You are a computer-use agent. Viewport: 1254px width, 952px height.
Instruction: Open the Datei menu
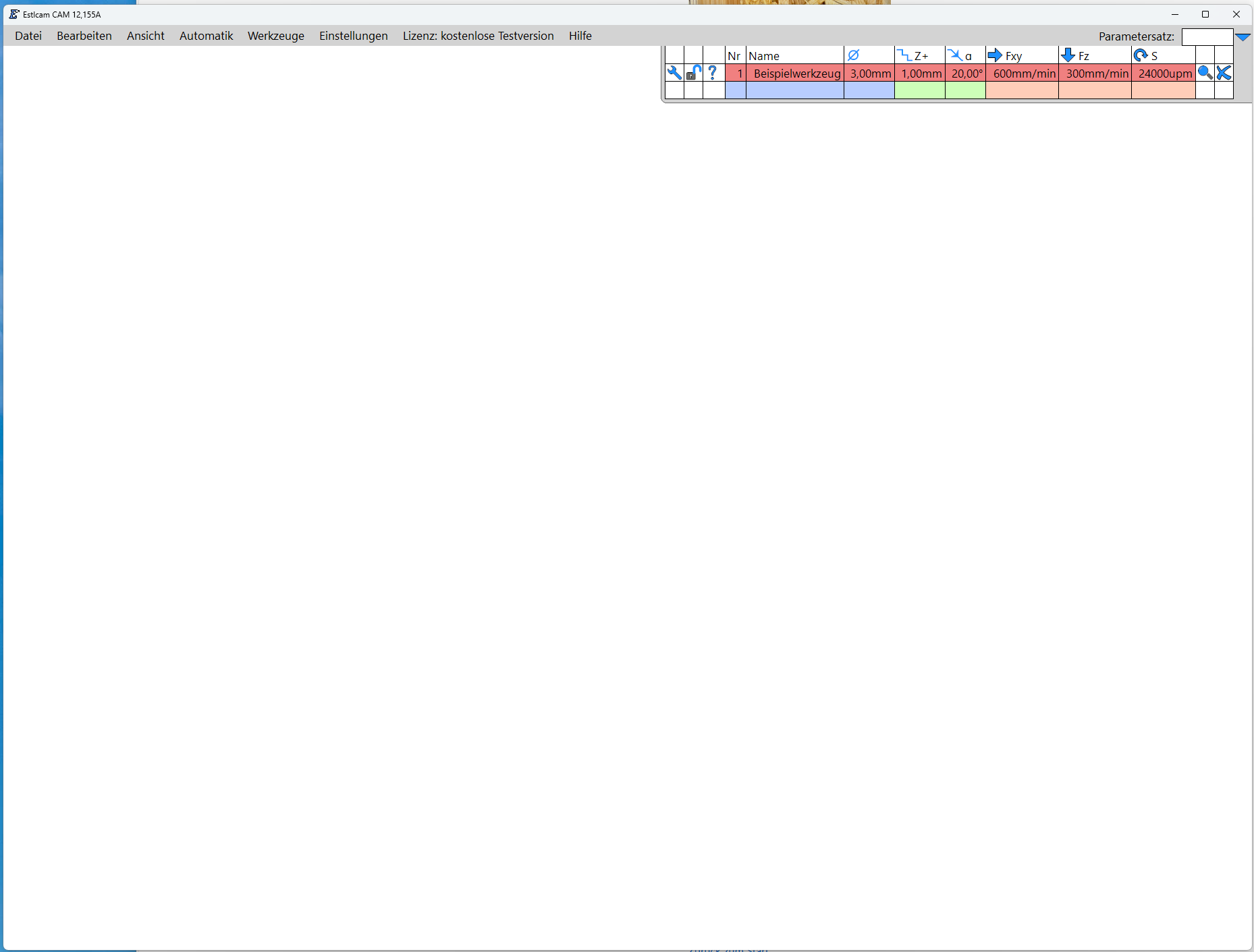(x=28, y=36)
